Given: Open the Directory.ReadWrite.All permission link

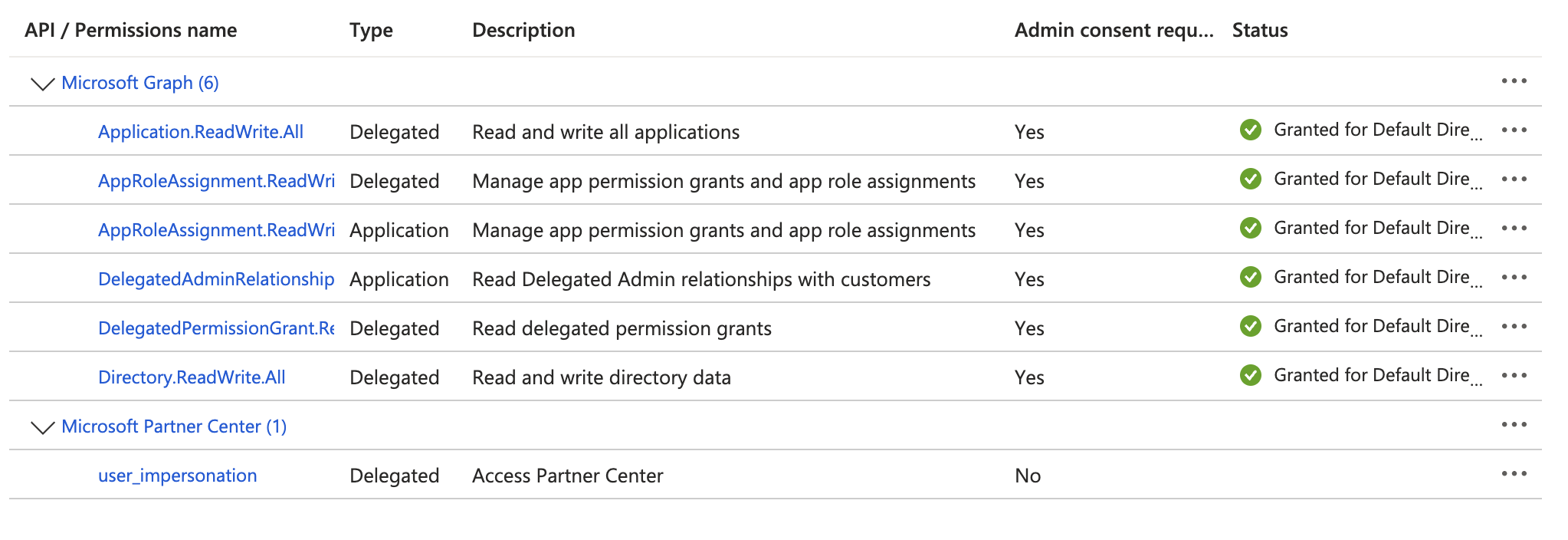Looking at the screenshot, I should pos(192,377).
